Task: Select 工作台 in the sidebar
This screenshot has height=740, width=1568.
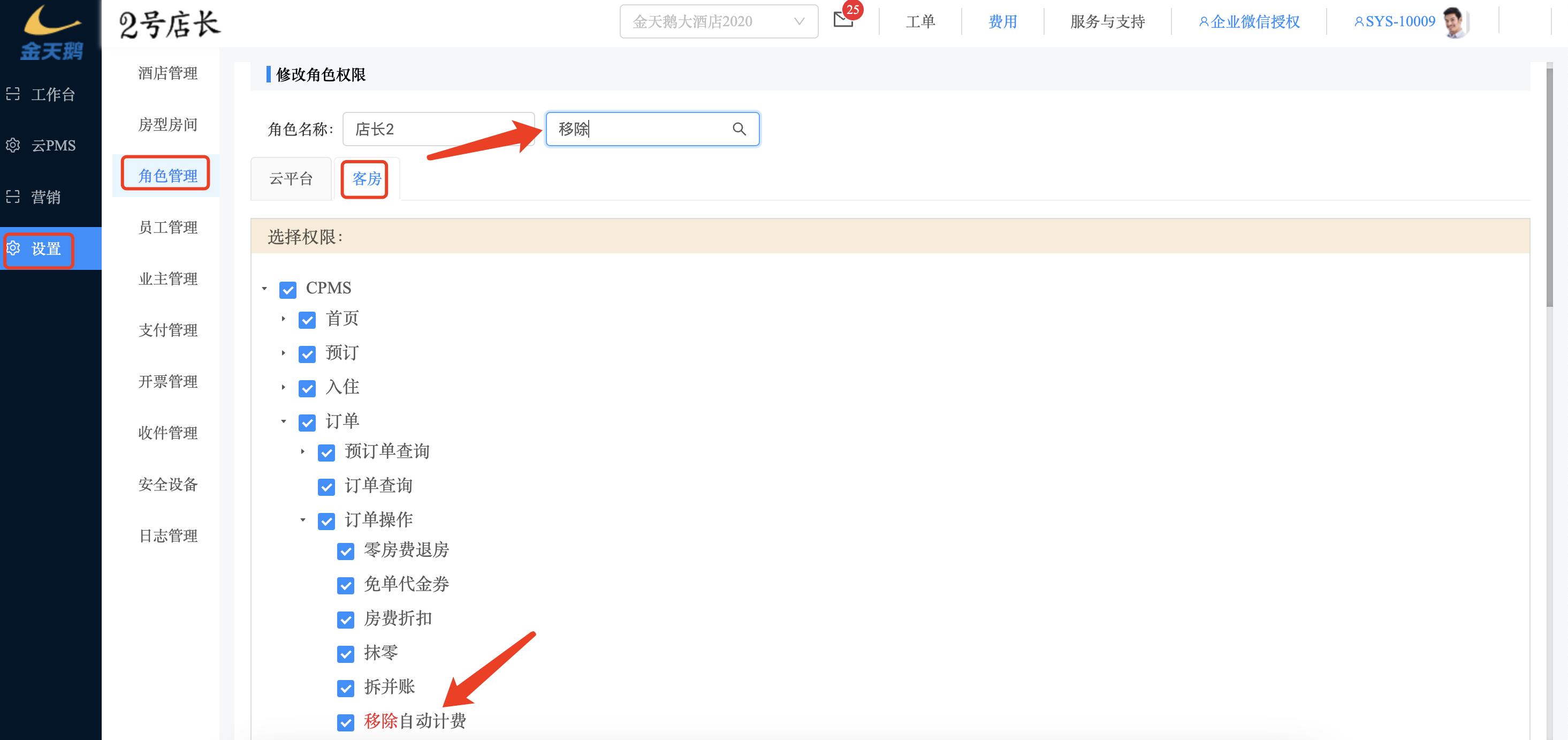Action: pyautogui.click(x=50, y=94)
